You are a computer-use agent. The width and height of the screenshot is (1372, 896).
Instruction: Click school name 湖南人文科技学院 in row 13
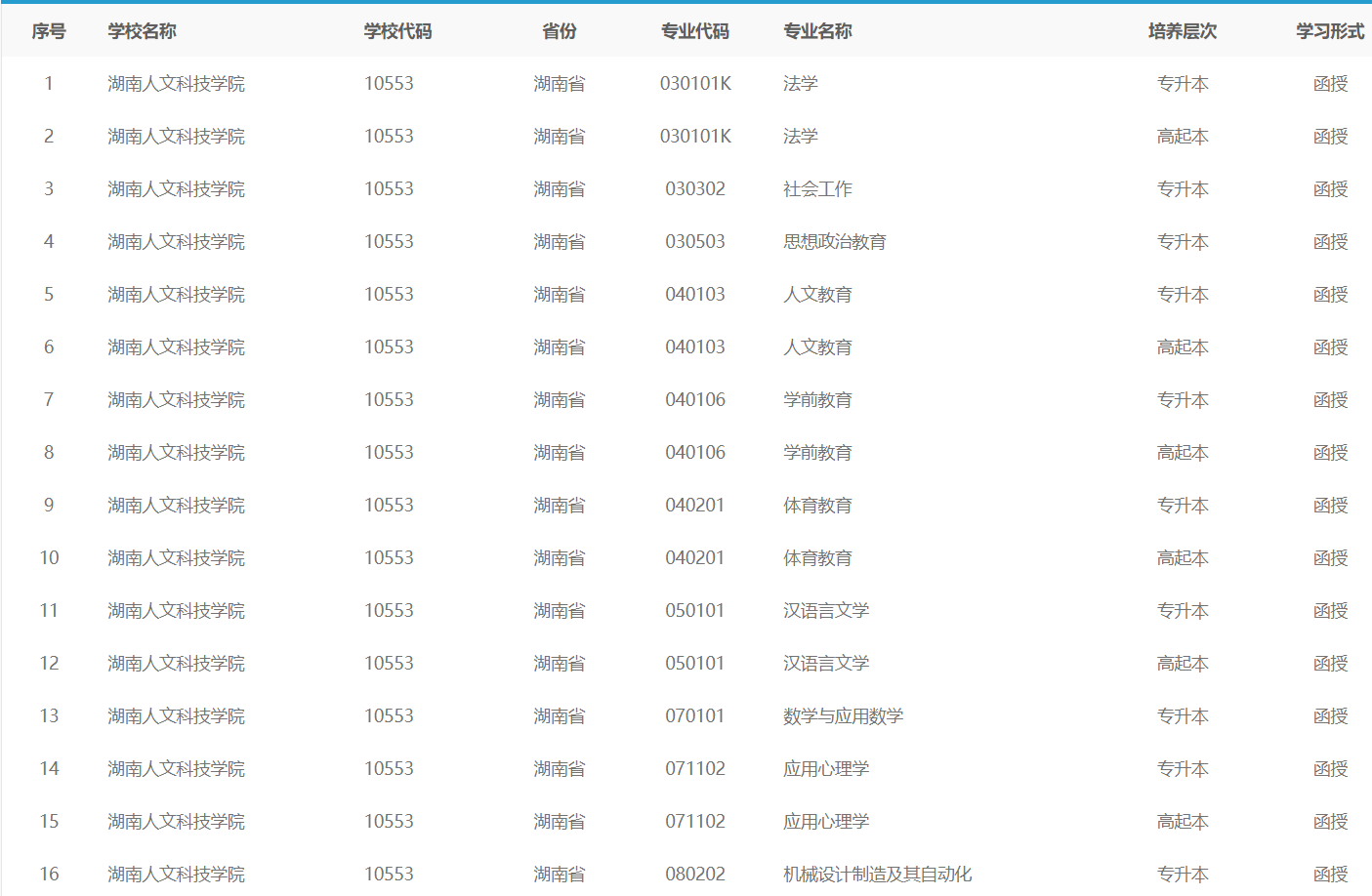[x=176, y=716]
